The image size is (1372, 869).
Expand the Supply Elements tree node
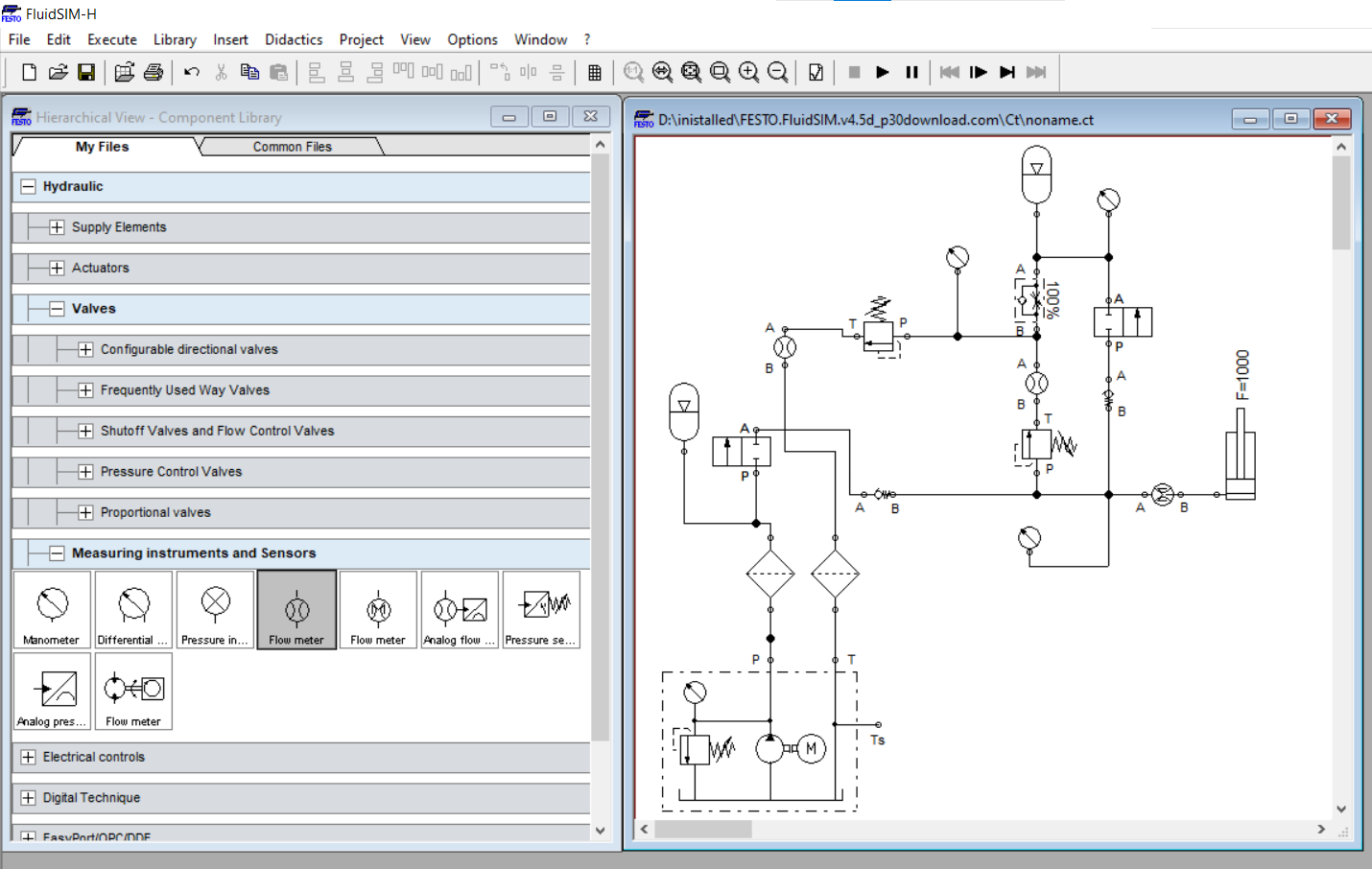(57, 227)
